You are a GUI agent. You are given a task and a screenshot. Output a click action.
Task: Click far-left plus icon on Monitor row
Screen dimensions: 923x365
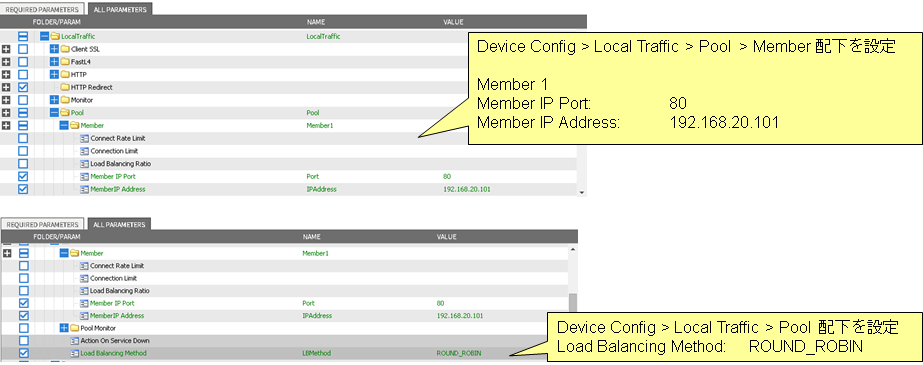[x=6, y=100]
